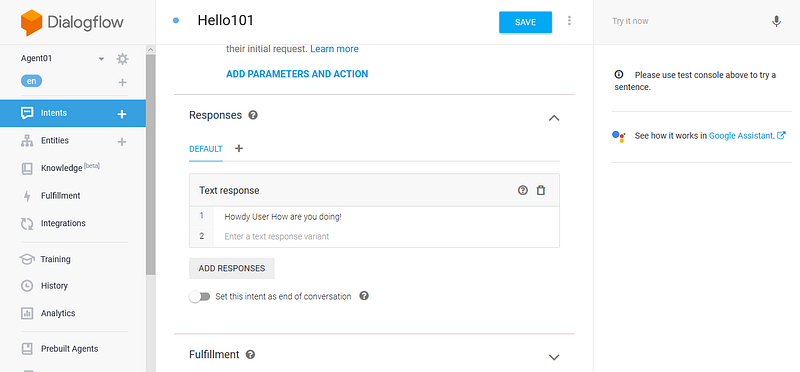Select the en language badge
Viewport: 800px width, 372px height.
(x=31, y=81)
